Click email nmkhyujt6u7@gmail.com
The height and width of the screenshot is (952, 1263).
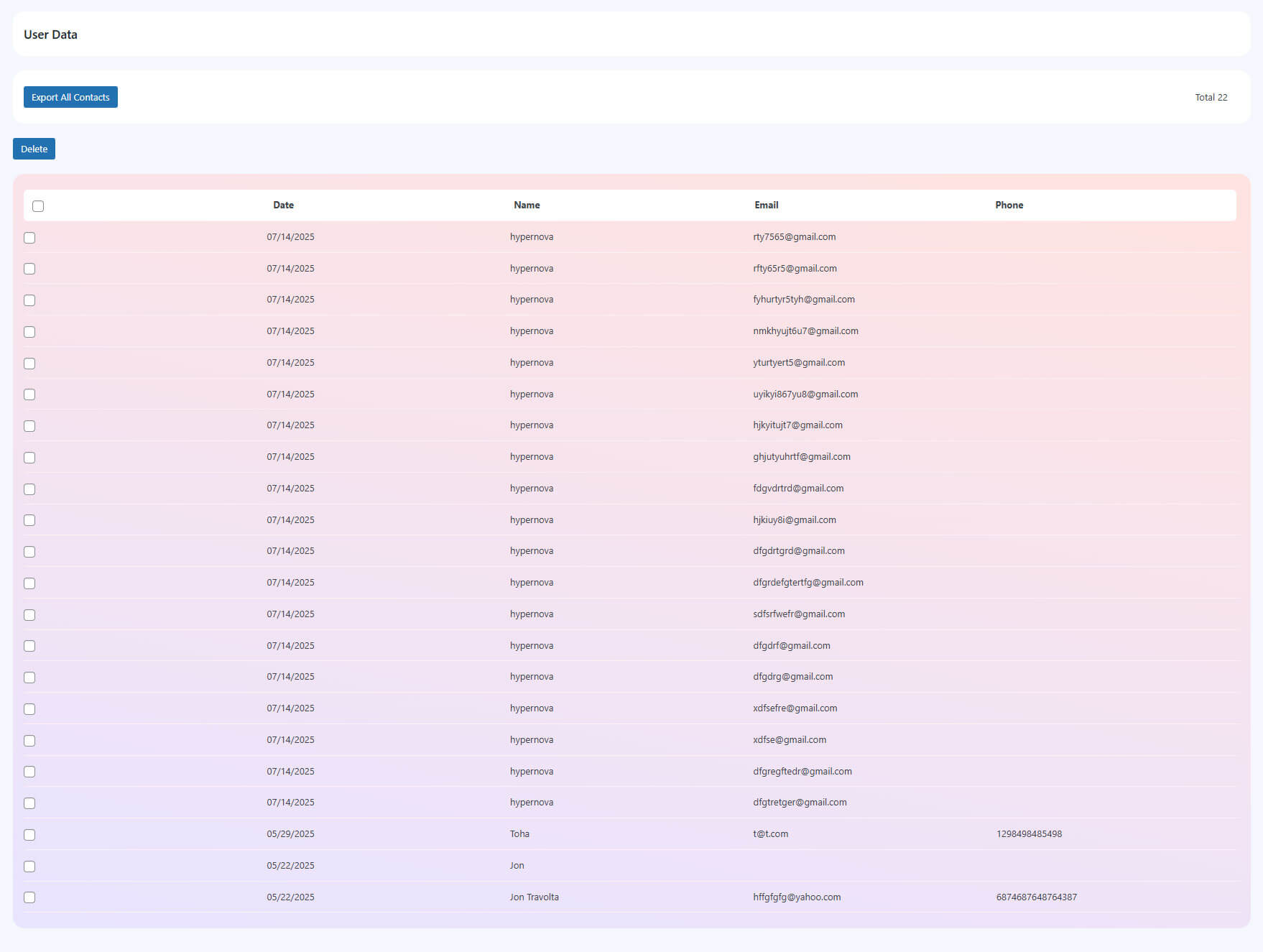pos(805,331)
